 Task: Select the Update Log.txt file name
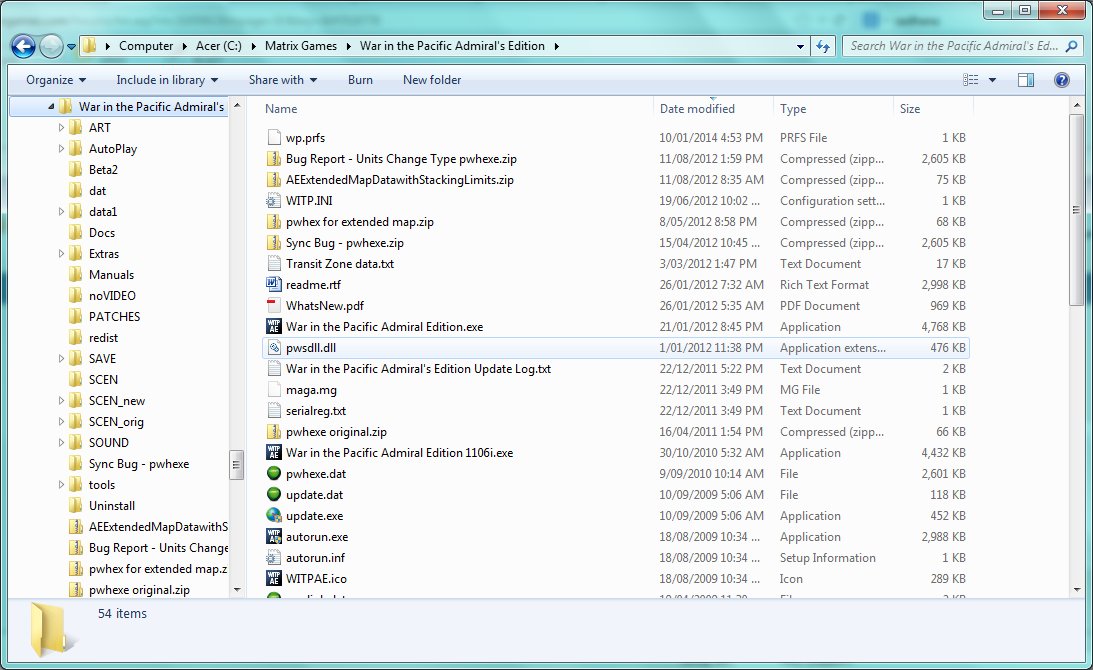click(418, 369)
